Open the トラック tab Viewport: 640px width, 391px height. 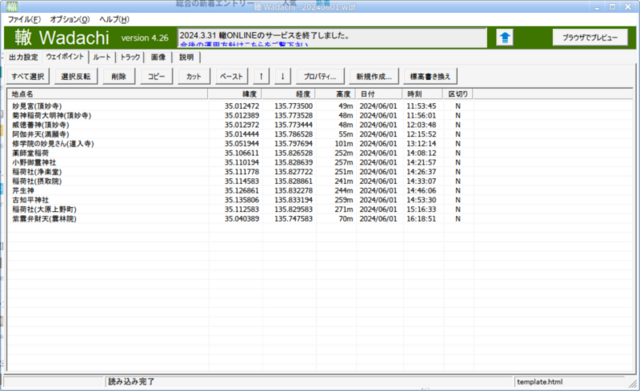(x=130, y=57)
